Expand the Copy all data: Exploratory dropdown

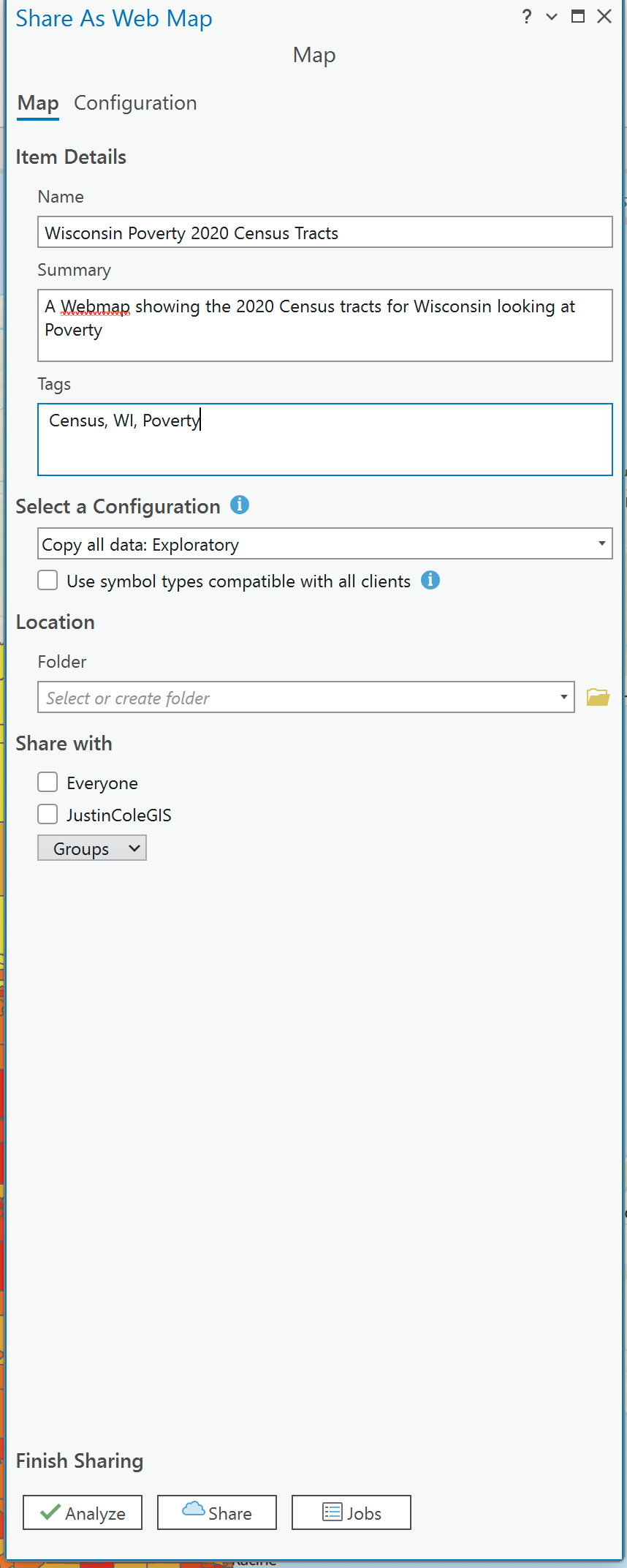click(324, 544)
